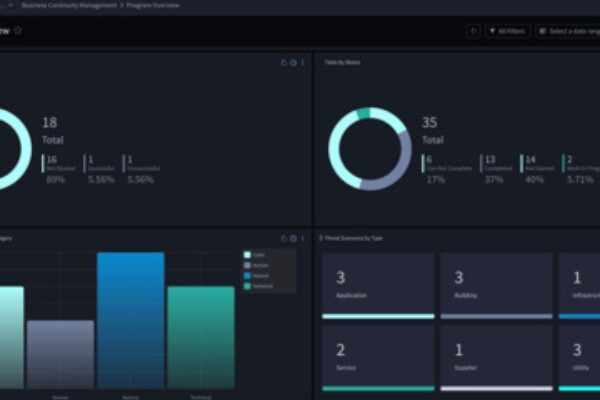
Task: Expand the dropdown left of the breadcrumb
Action: coord(5,6)
